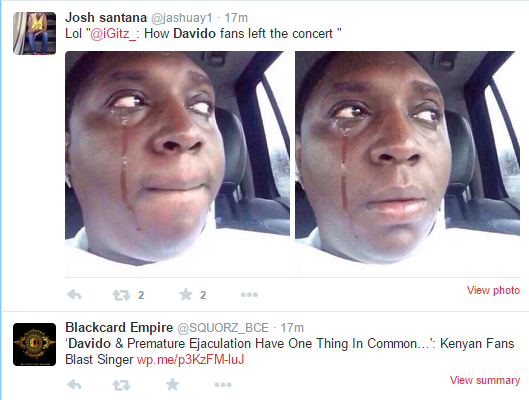Visit the @SQUORZ_BCE handle
529x400 pixels.
(x=223, y=328)
